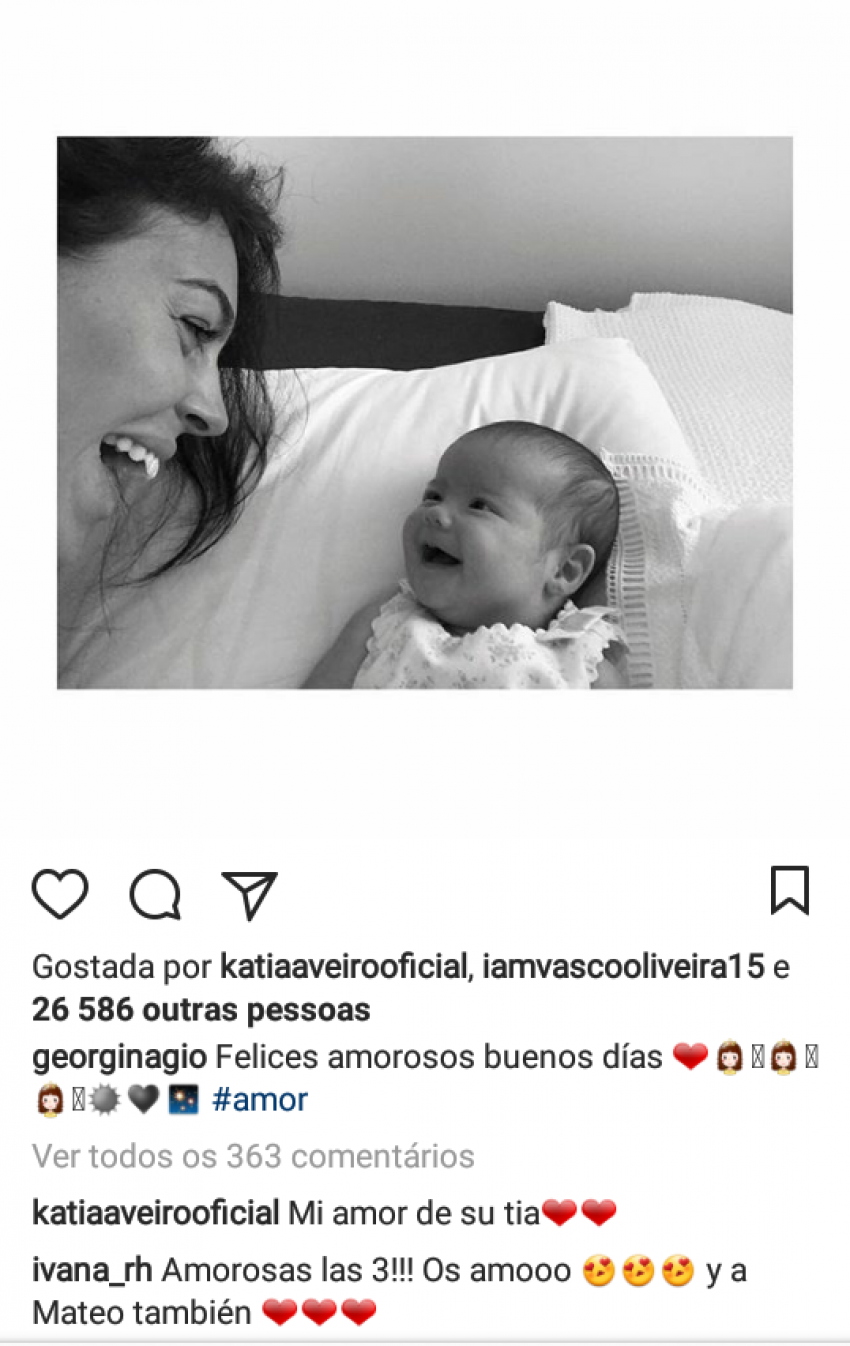The height and width of the screenshot is (1346, 850).
Task: Click the heart-eyes emojis in ivana_rh's comment
Action: click(x=638, y=1272)
